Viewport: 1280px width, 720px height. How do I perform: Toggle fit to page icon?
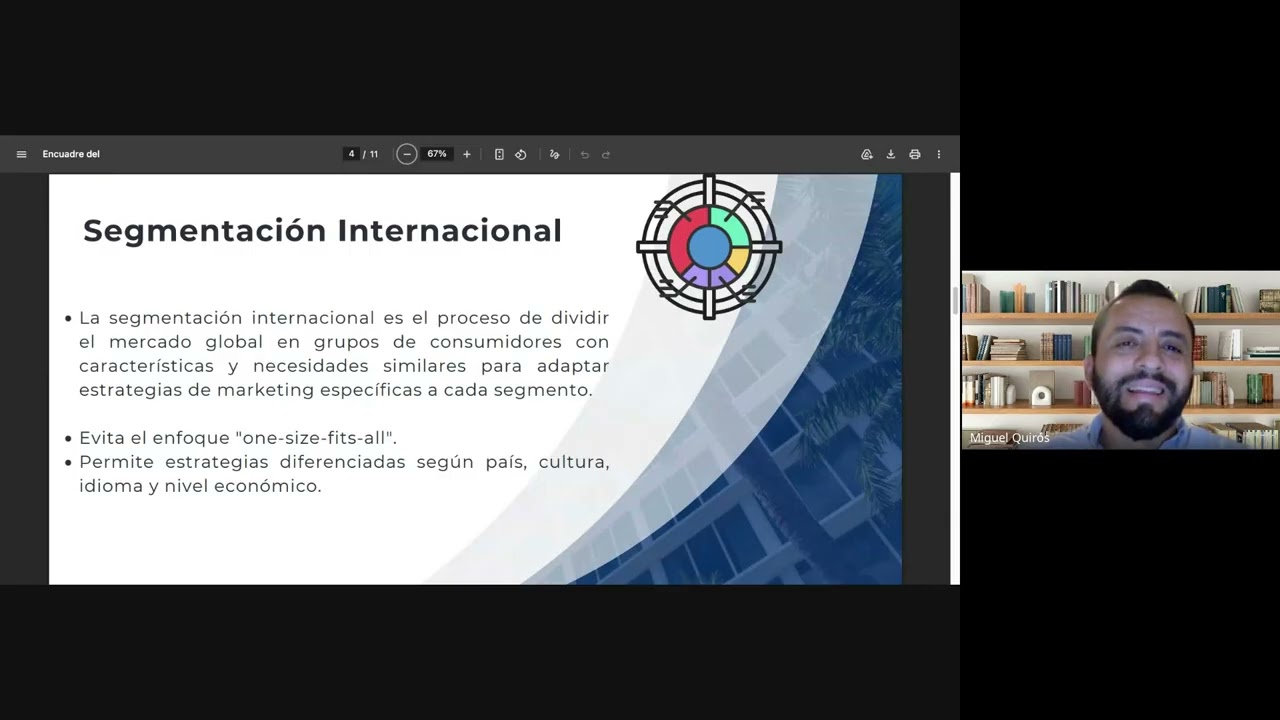(x=499, y=154)
